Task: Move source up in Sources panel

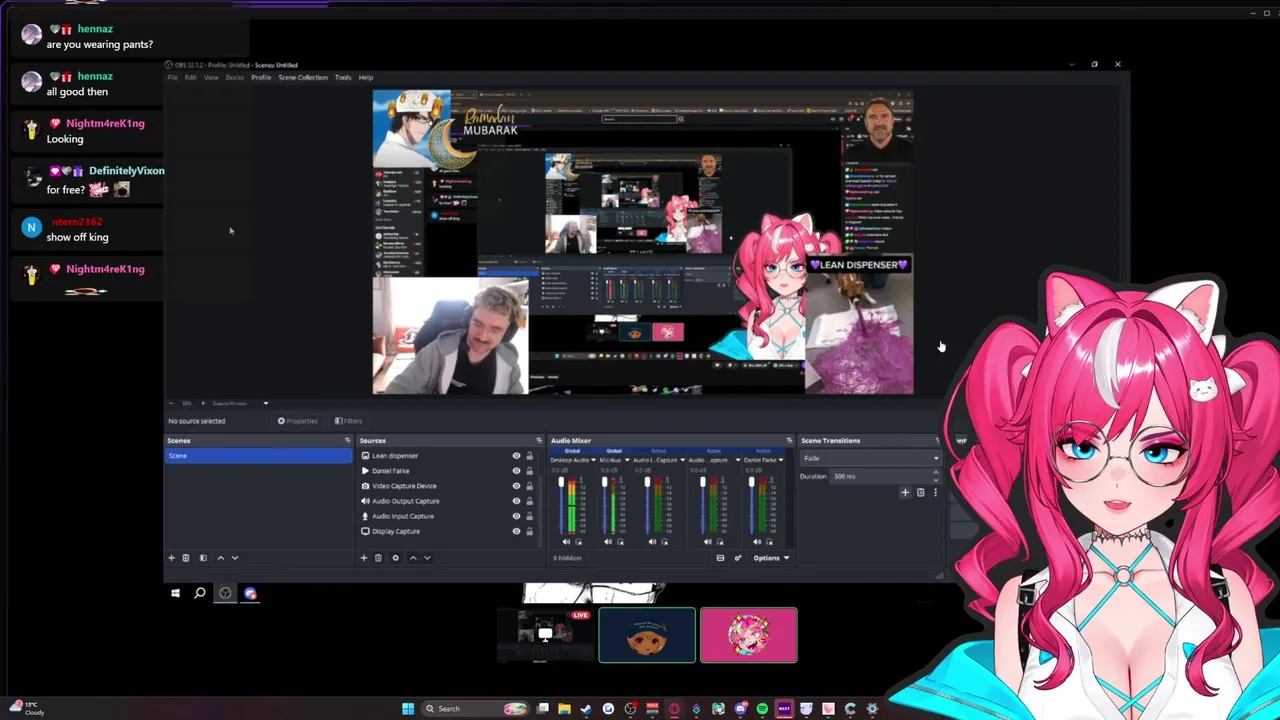Action: tap(413, 558)
